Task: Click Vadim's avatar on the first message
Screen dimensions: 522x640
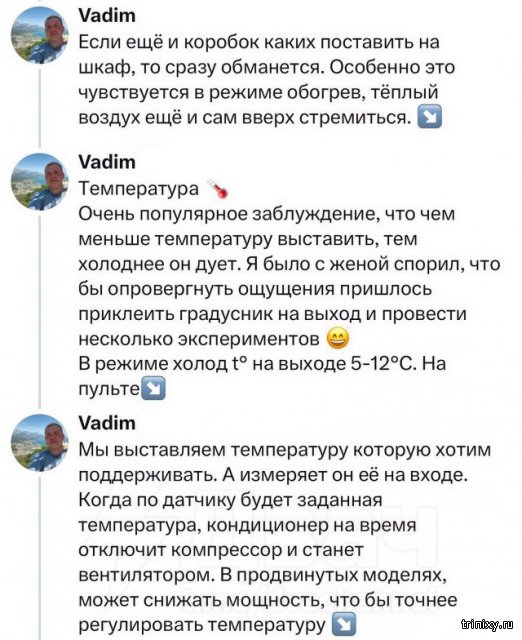Action: click(39, 35)
